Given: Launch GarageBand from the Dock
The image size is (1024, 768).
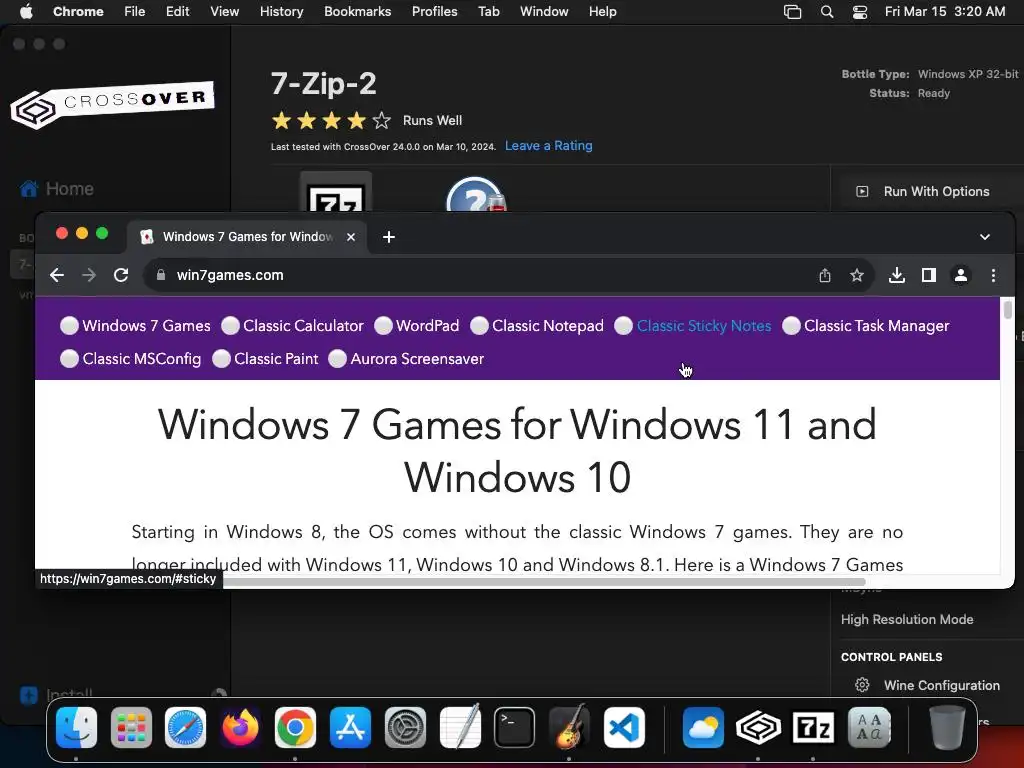Looking at the screenshot, I should click(x=569, y=726).
